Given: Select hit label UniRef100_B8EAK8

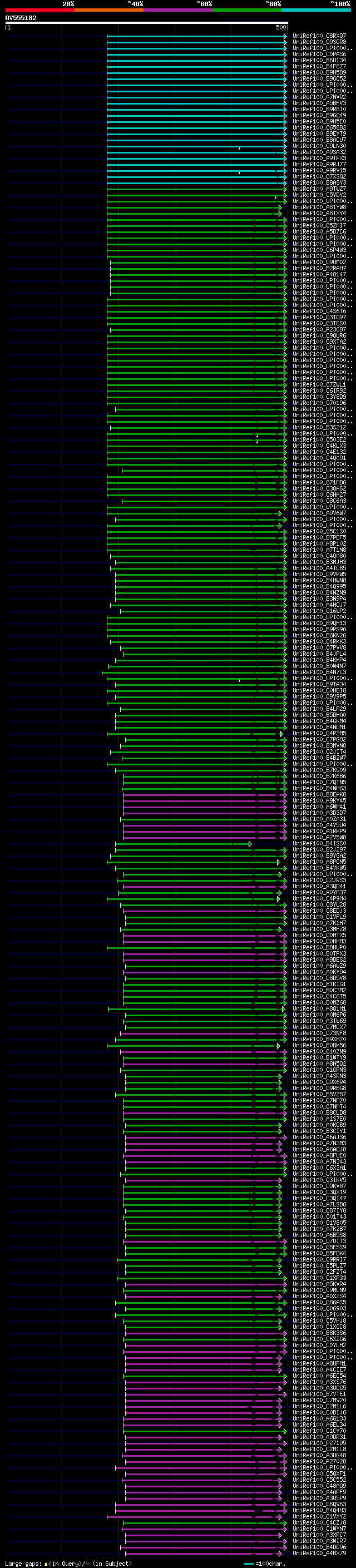Looking at the screenshot, I should 319,794.
